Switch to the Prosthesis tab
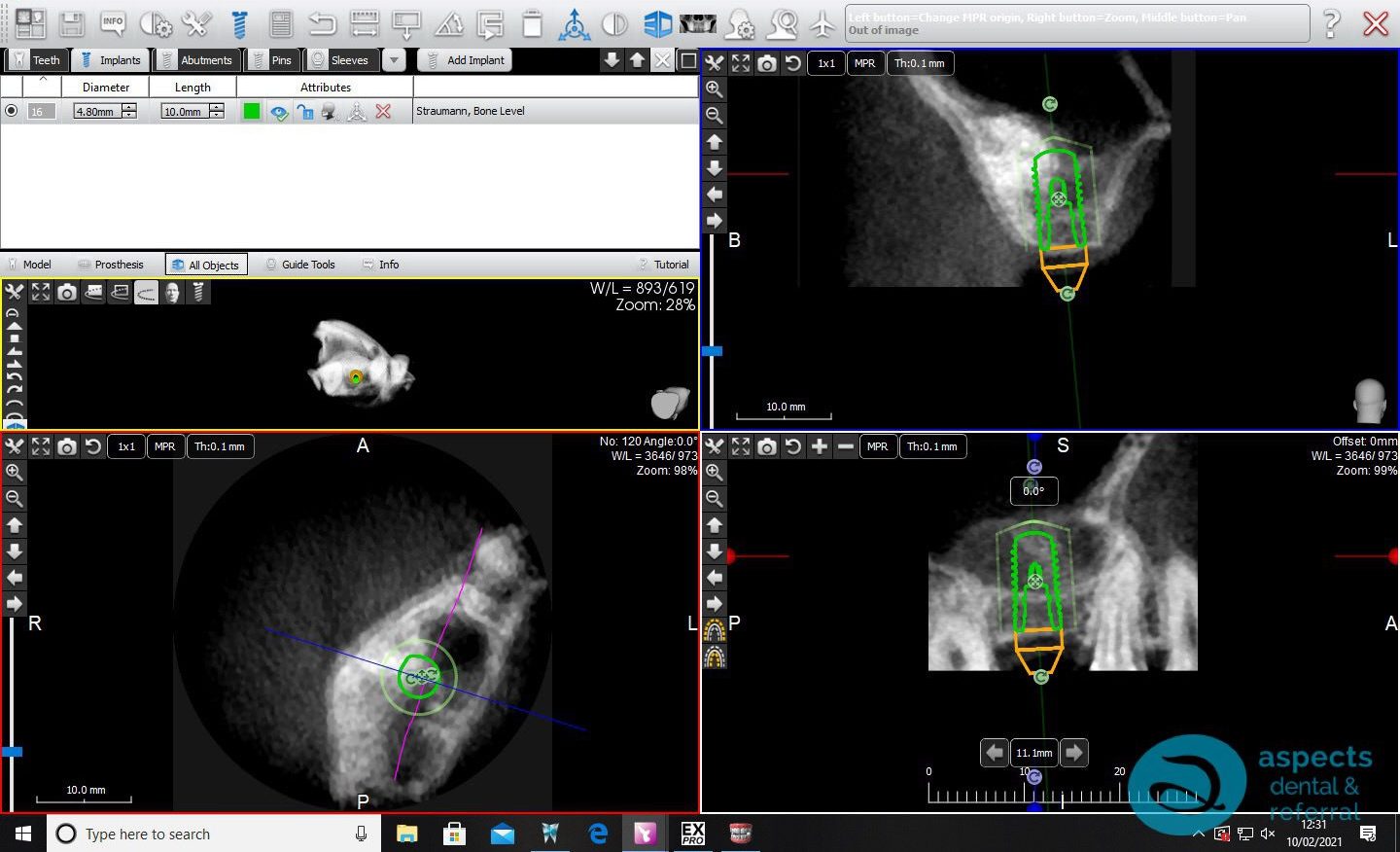1400x852 pixels. [111, 265]
